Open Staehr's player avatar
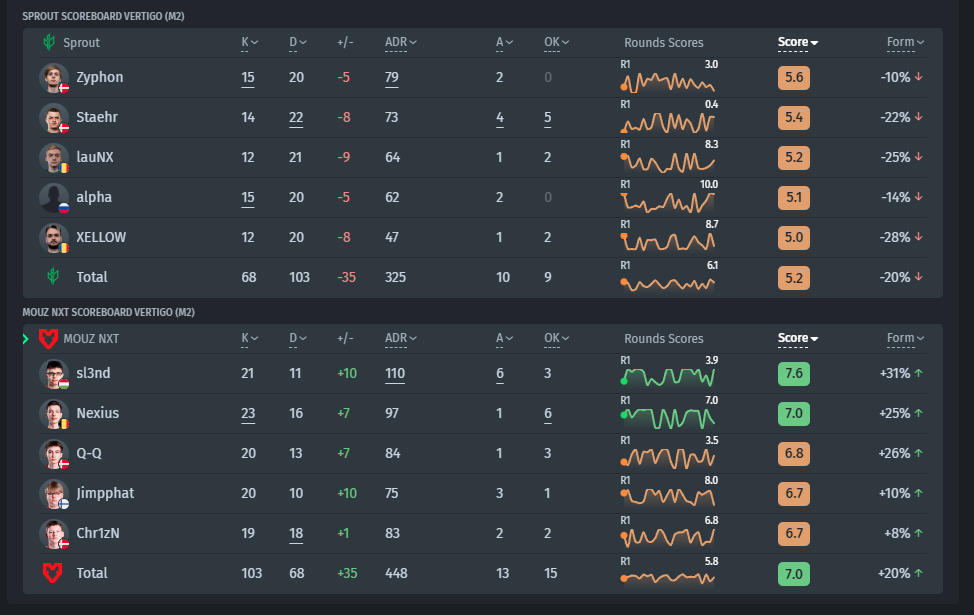This screenshot has width=974, height=615. coord(54,117)
